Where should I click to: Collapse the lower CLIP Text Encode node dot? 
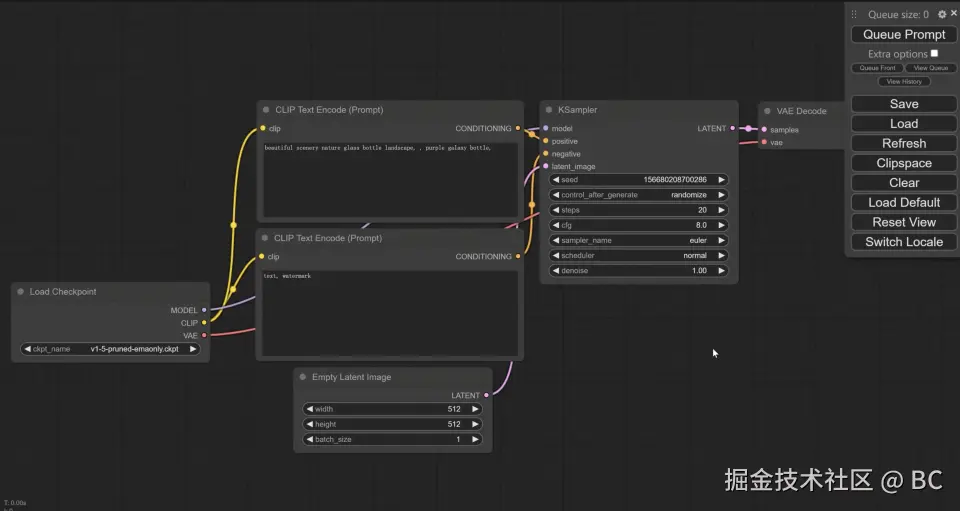[264, 238]
